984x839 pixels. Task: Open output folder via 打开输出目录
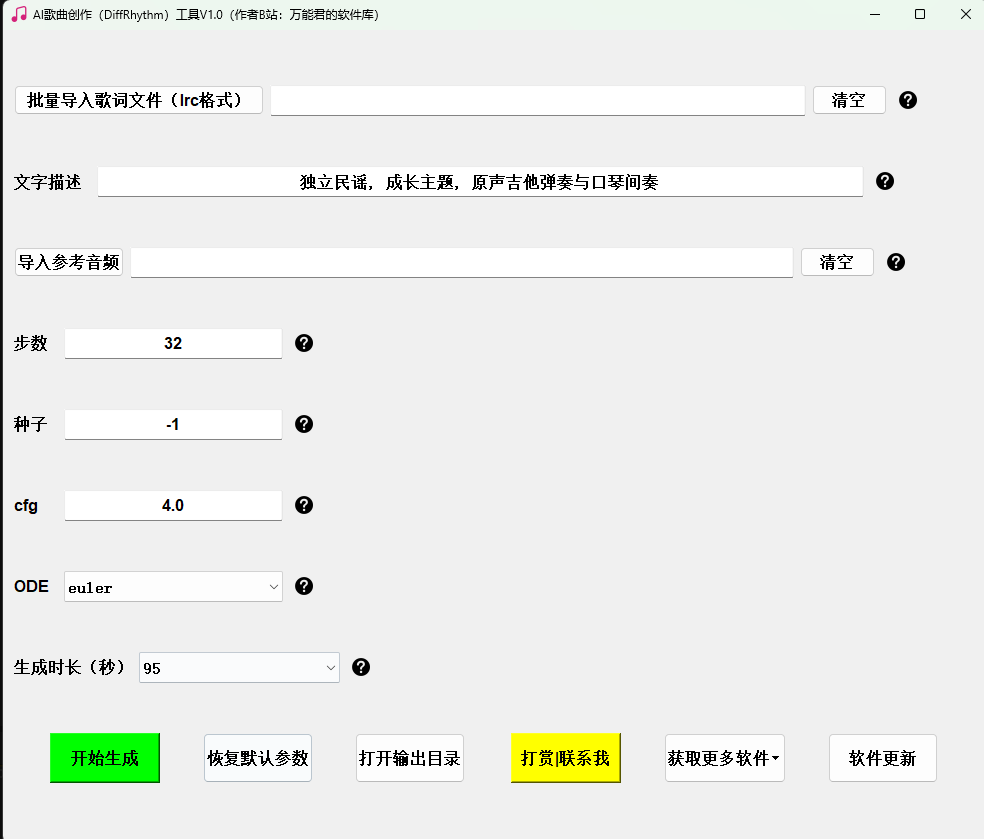pos(410,758)
